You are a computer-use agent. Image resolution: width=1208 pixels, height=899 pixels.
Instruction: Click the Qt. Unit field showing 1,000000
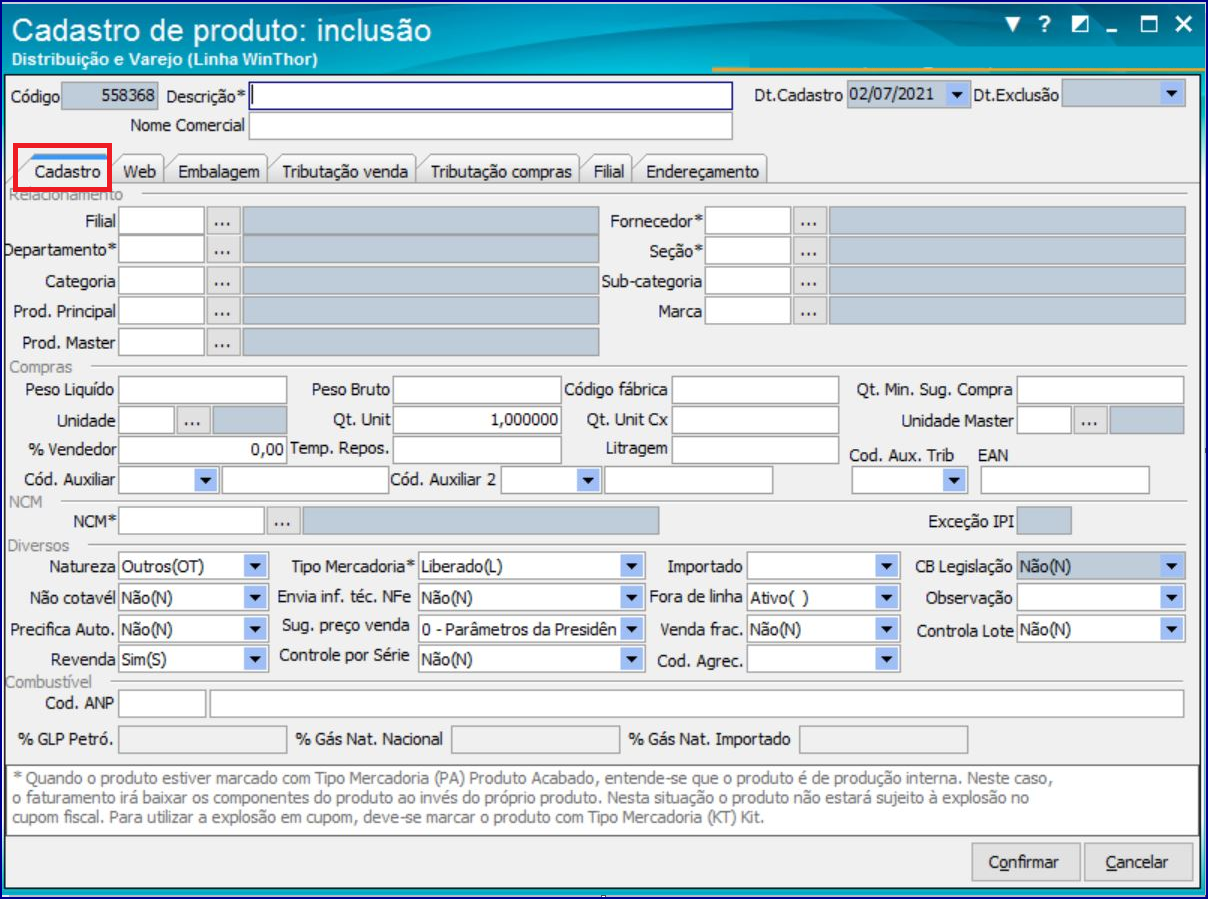click(477, 421)
